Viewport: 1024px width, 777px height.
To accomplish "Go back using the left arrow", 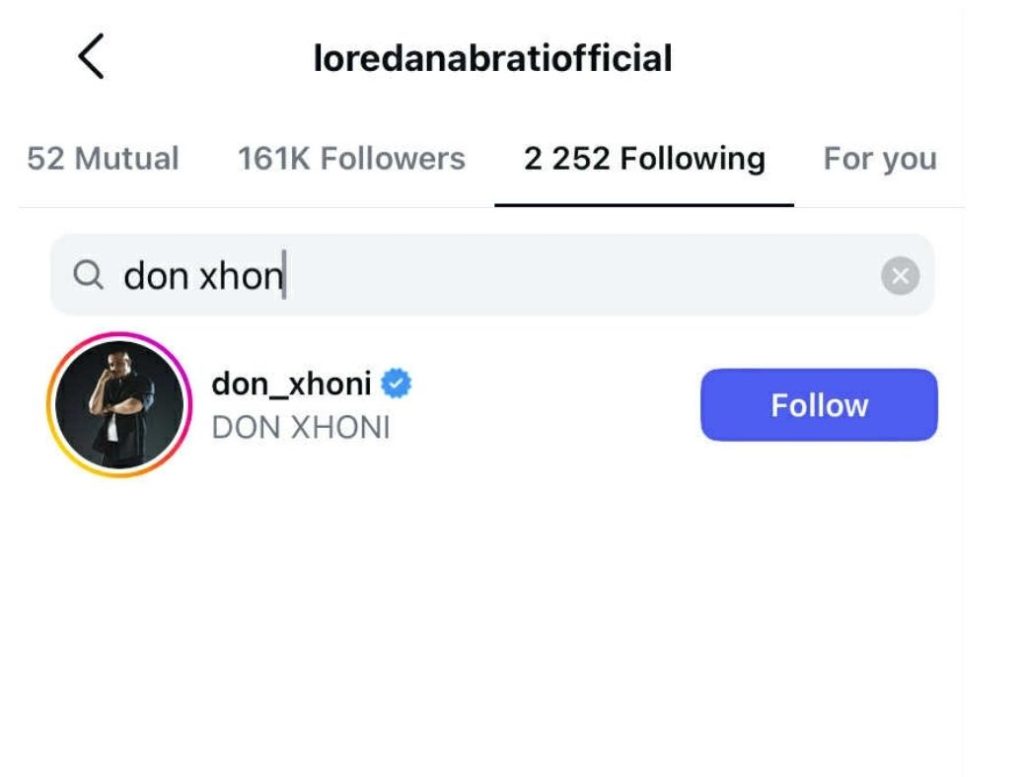I will [x=91, y=58].
